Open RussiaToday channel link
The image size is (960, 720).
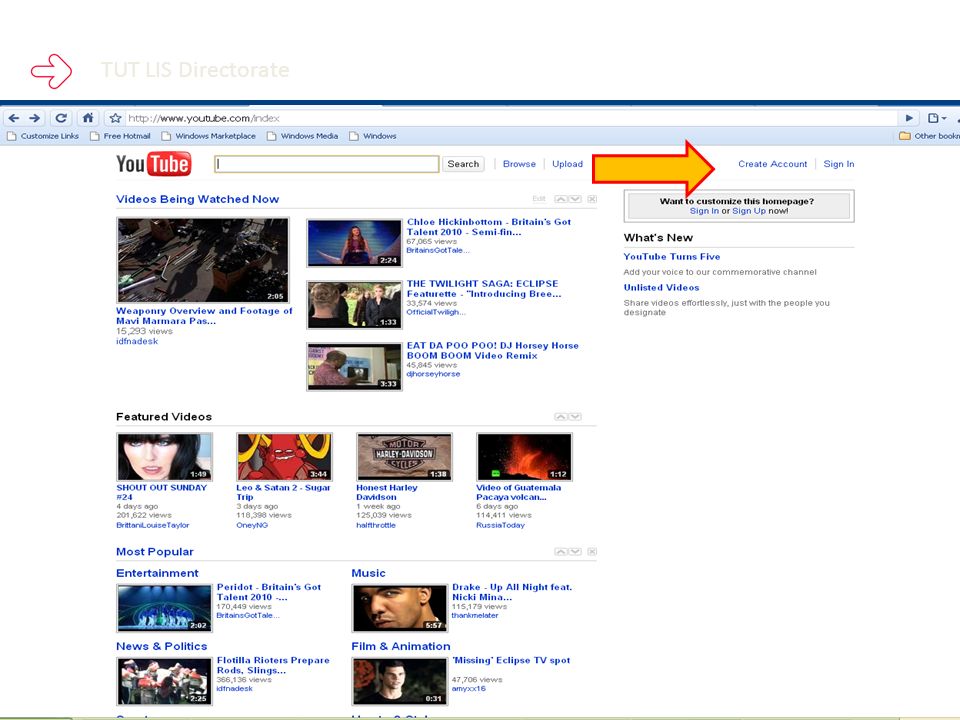coord(500,525)
